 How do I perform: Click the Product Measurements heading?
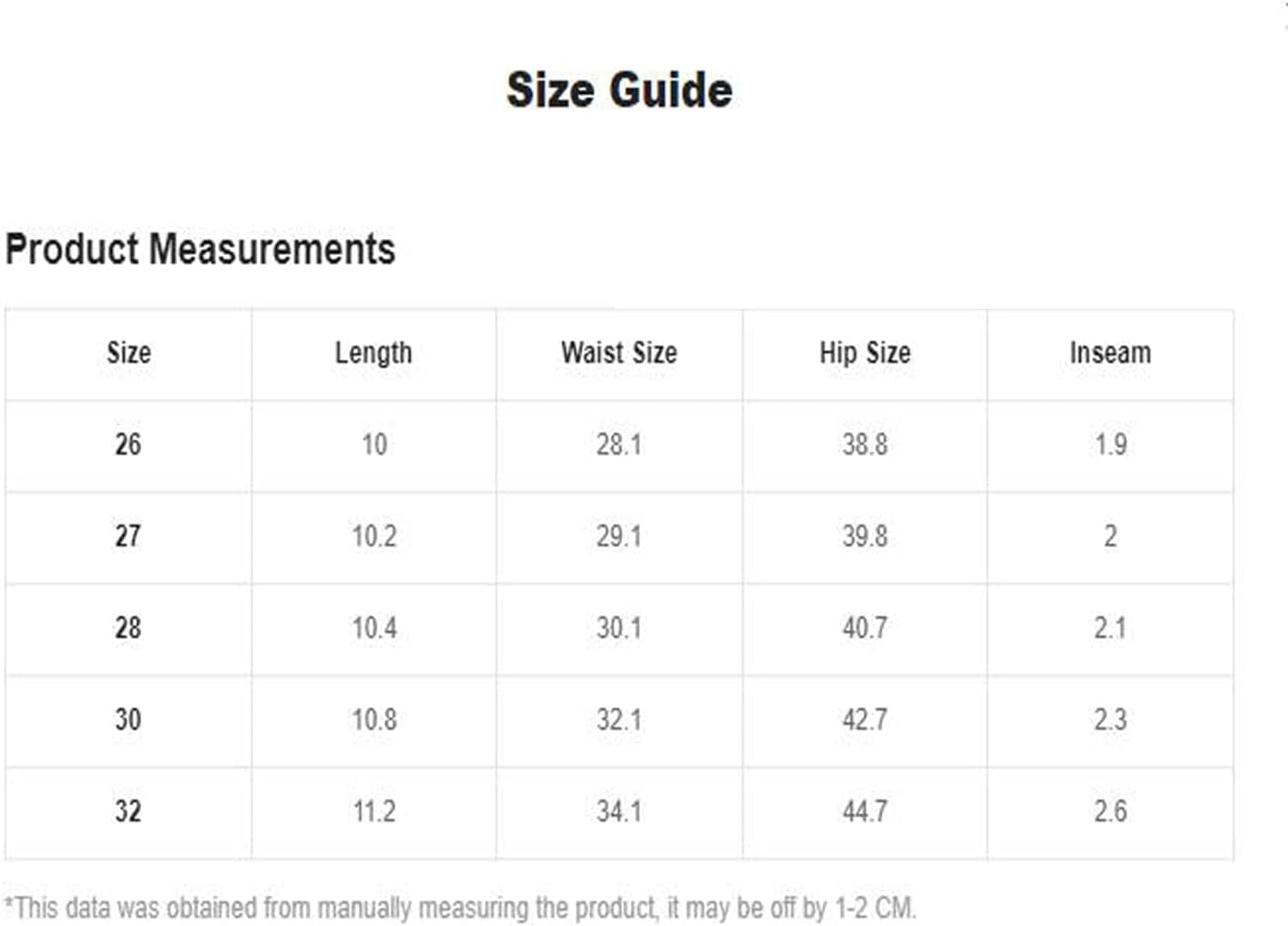tap(200, 249)
